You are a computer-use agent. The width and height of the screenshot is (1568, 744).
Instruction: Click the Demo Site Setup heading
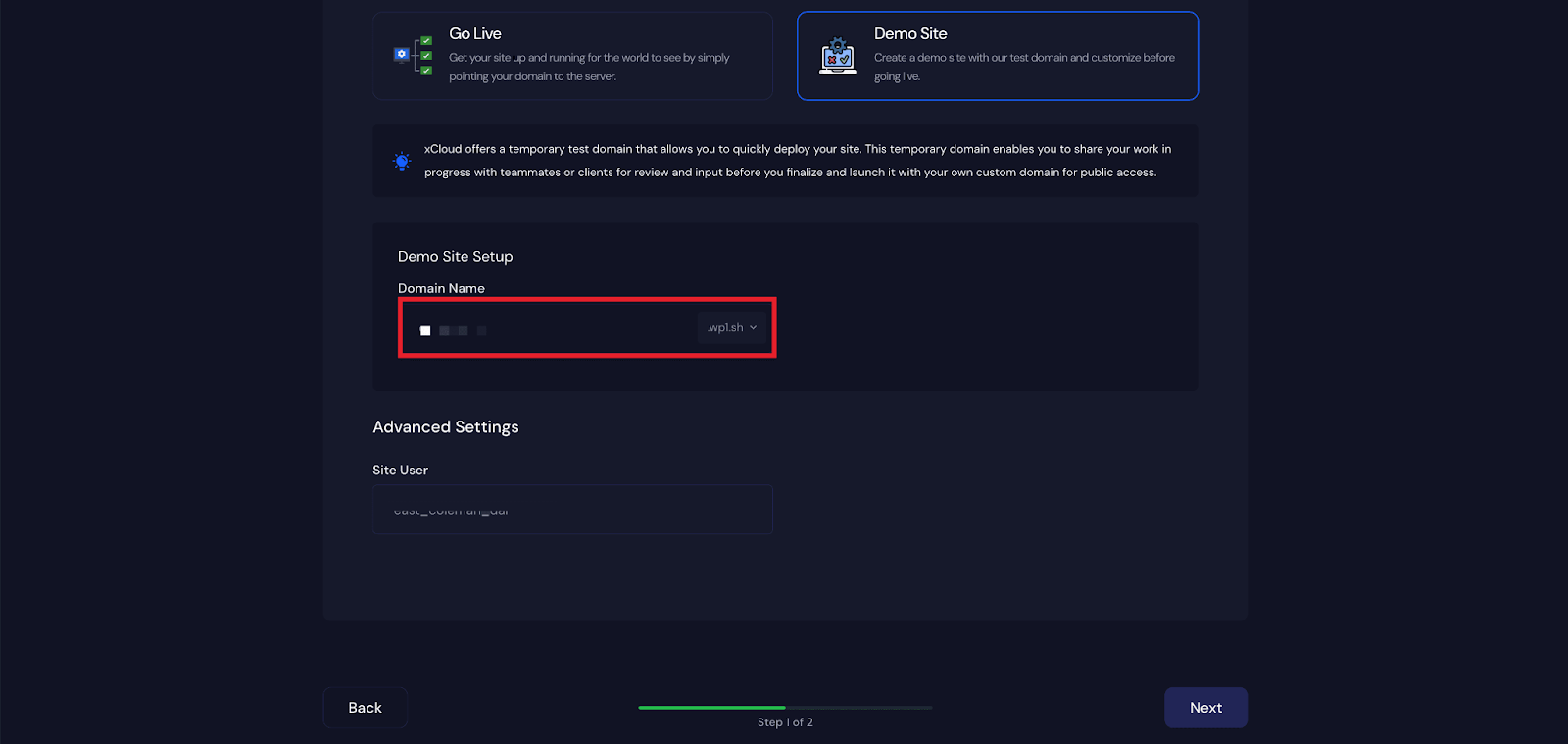[455, 257]
